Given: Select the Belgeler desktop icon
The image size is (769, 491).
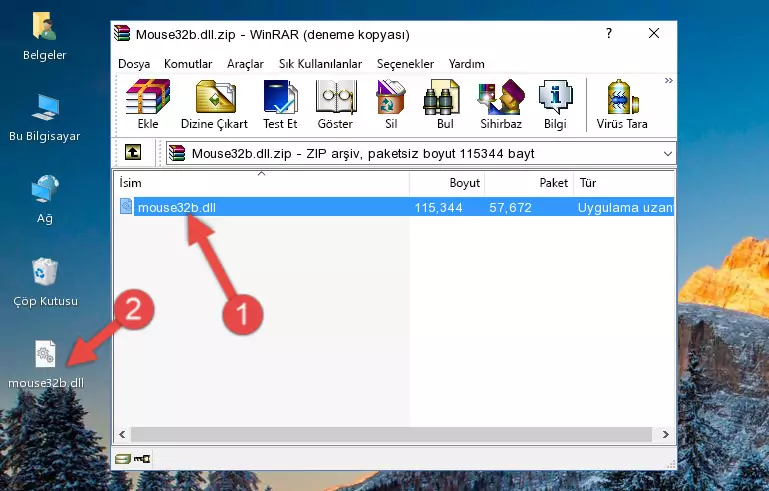Looking at the screenshot, I should 44,37.
